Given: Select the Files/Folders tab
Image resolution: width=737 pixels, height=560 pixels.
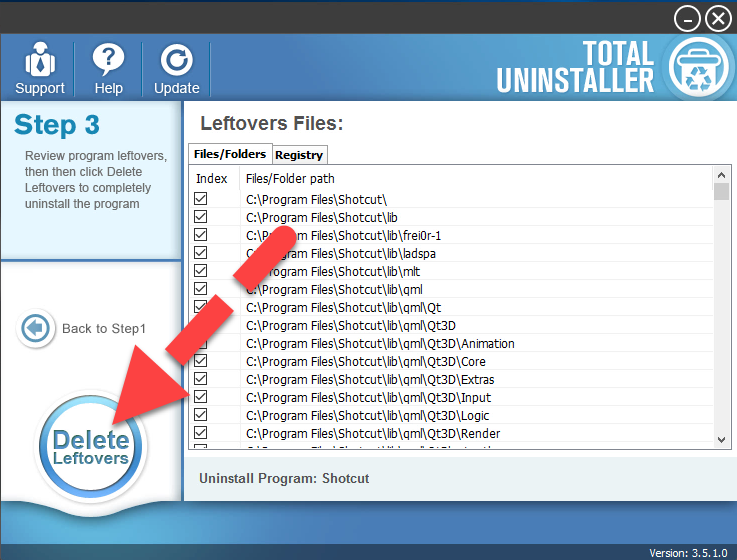Looking at the screenshot, I should (x=230, y=154).
